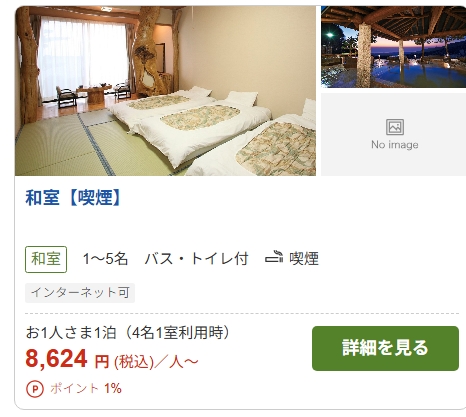Click the placeholder picture icon above No image
Image resolution: width=466 pixels, height=417 pixels.
[x=395, y=127]
